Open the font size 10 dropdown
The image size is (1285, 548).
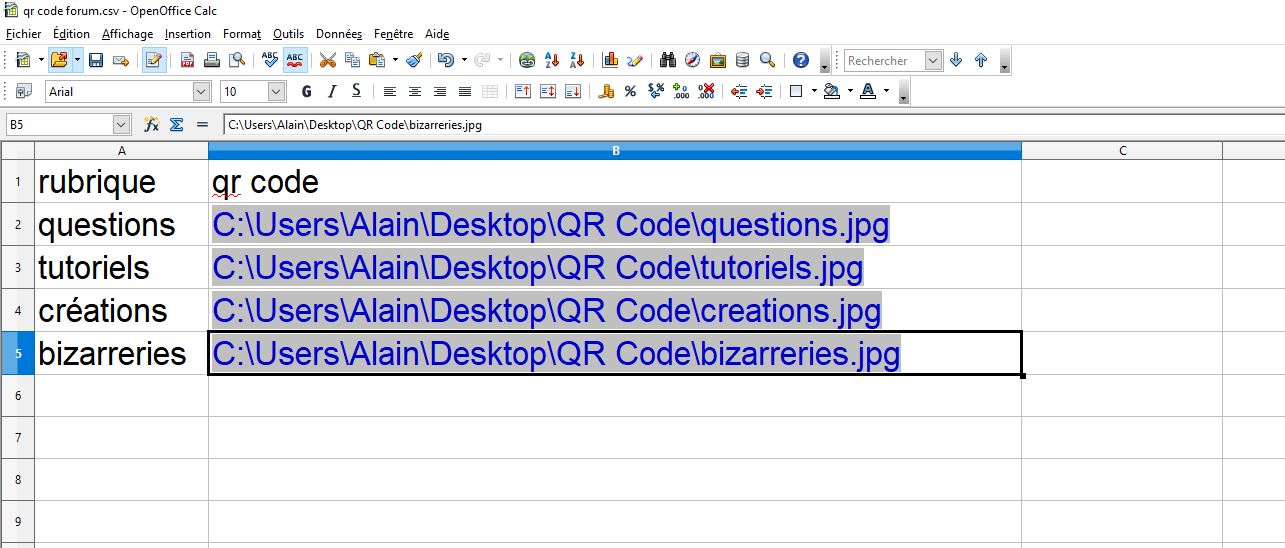point(277,91)
